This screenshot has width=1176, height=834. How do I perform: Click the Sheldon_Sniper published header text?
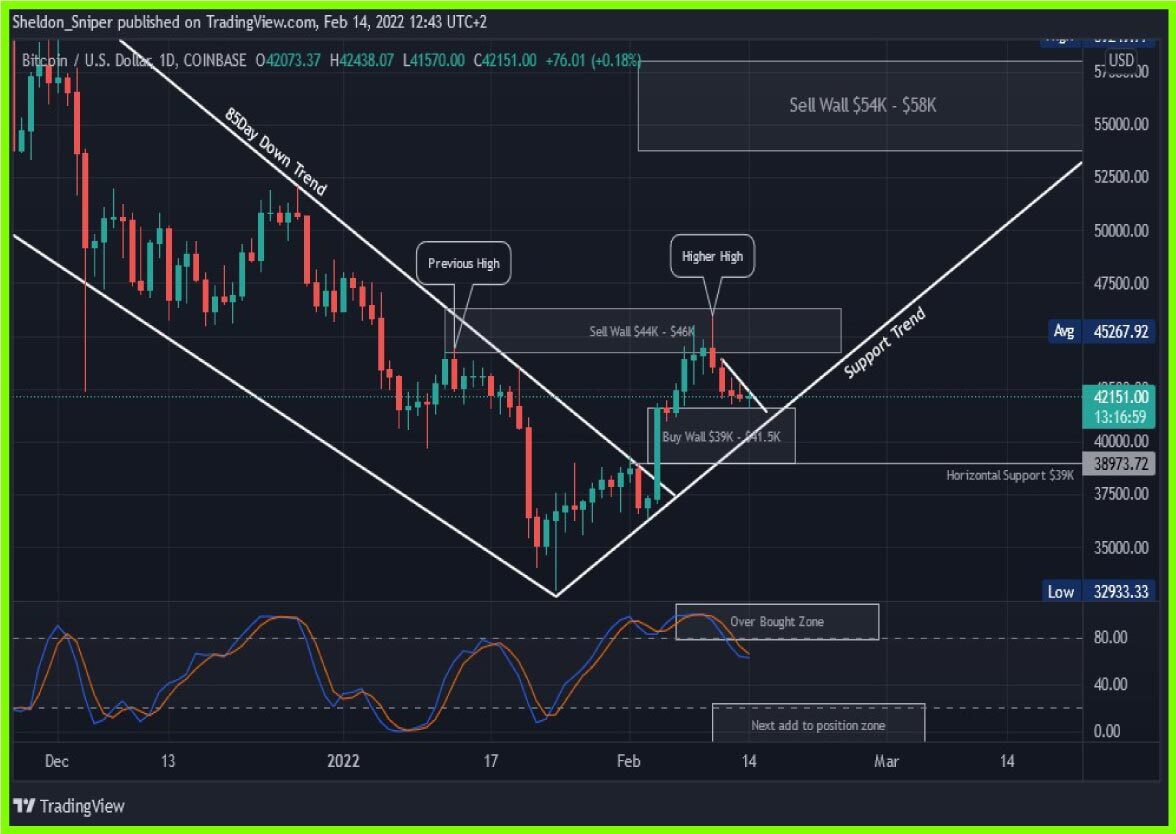point(249,22)
